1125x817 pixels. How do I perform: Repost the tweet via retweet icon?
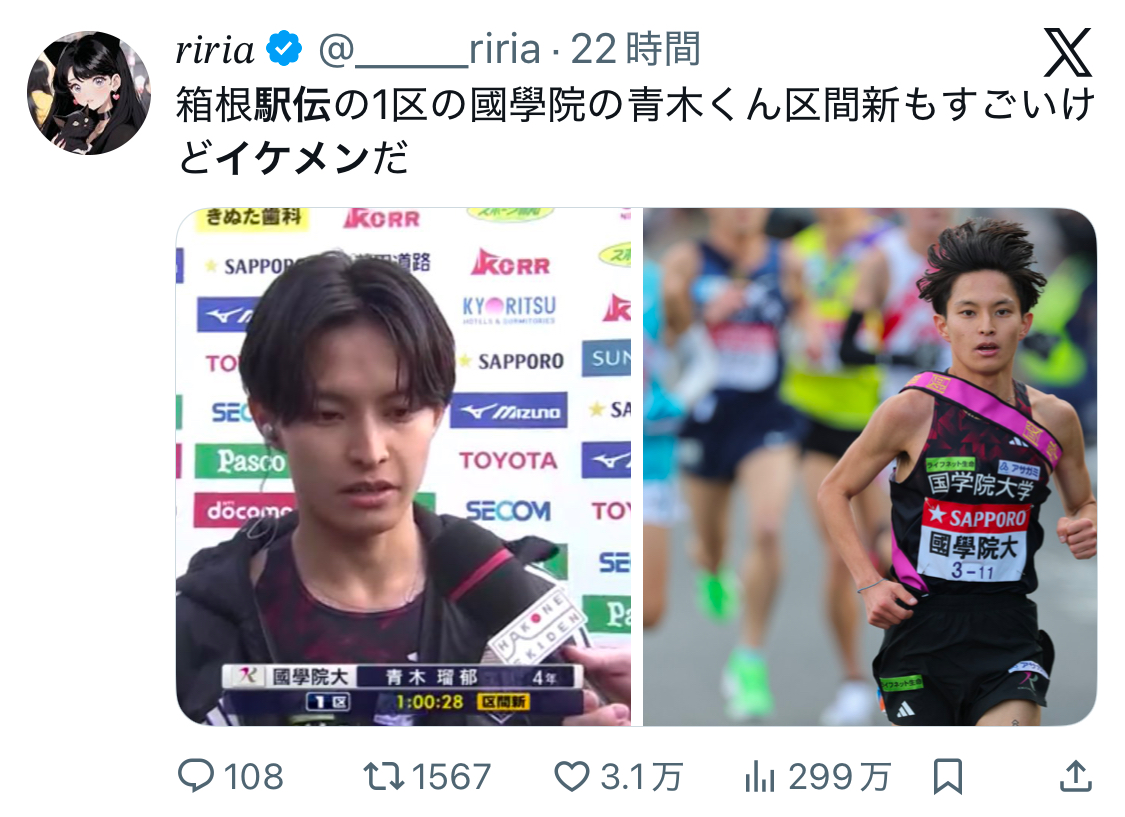point(384,776)
